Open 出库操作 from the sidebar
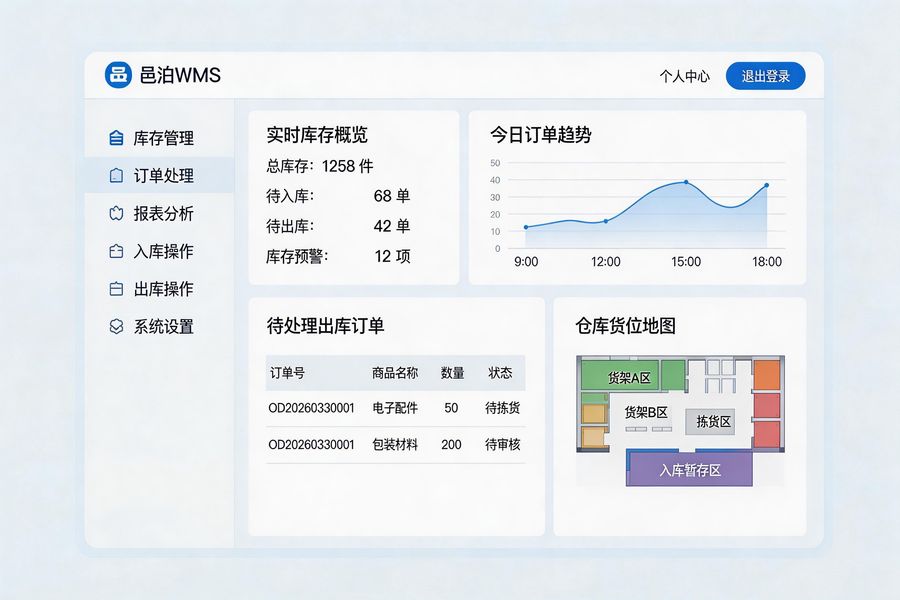 160,289
